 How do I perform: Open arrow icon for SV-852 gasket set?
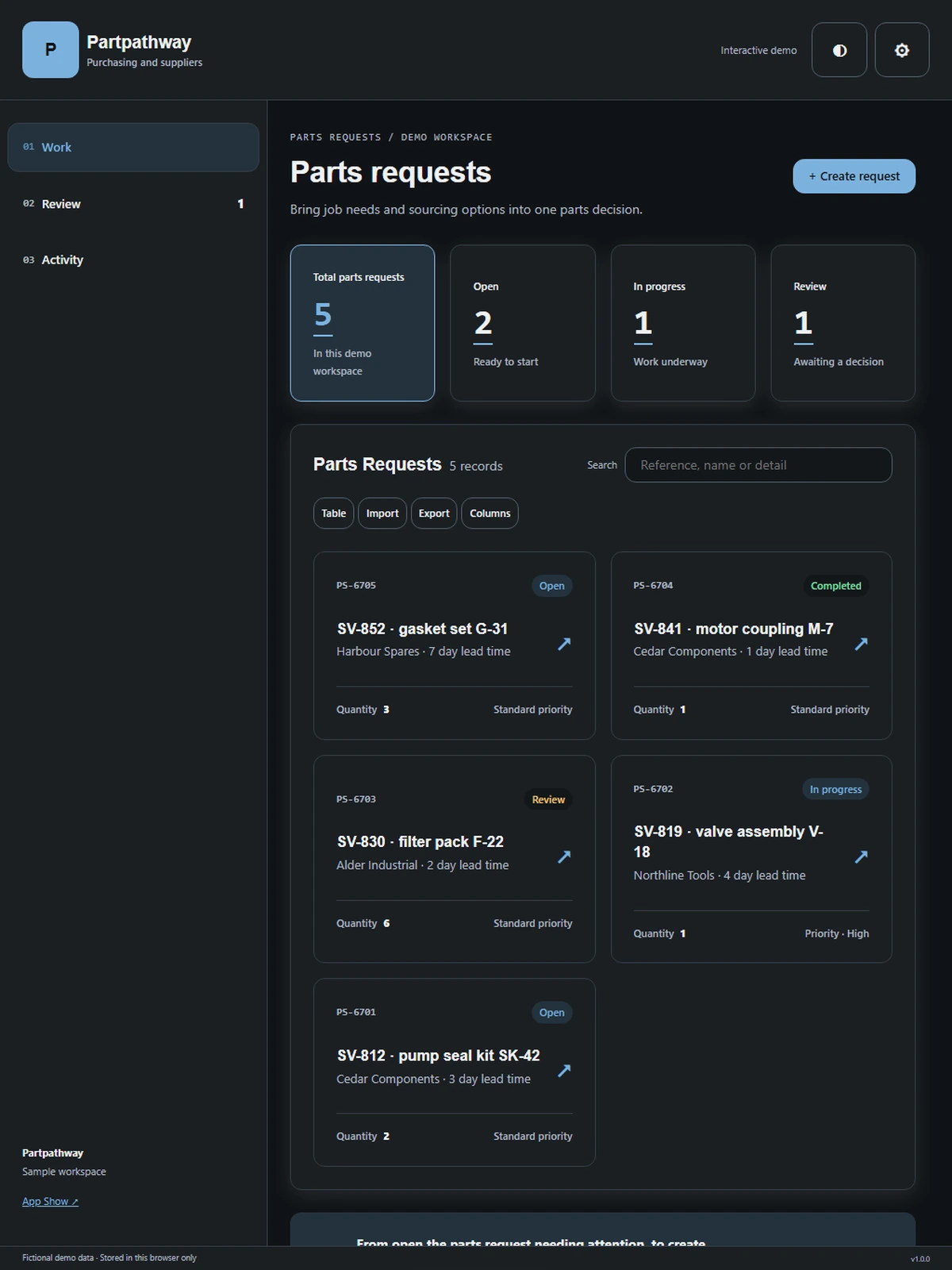tap(564, 644)
